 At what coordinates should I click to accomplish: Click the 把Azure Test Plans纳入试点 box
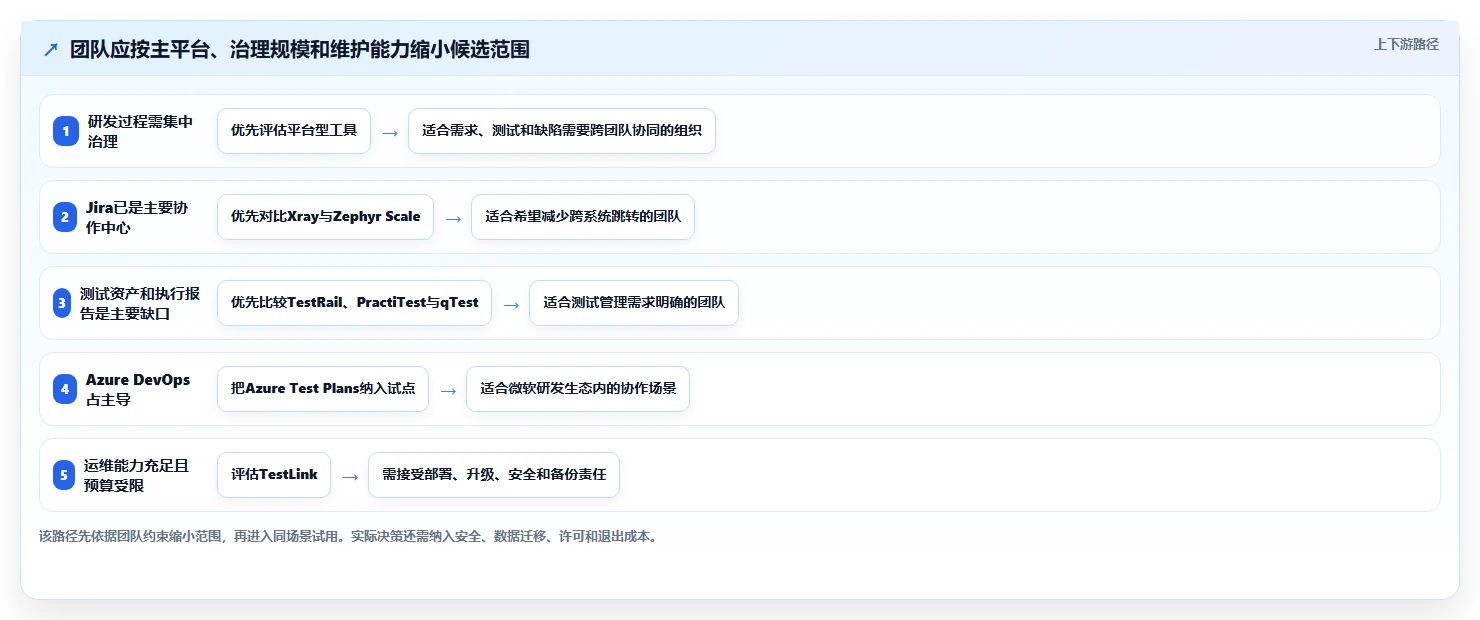323,389
